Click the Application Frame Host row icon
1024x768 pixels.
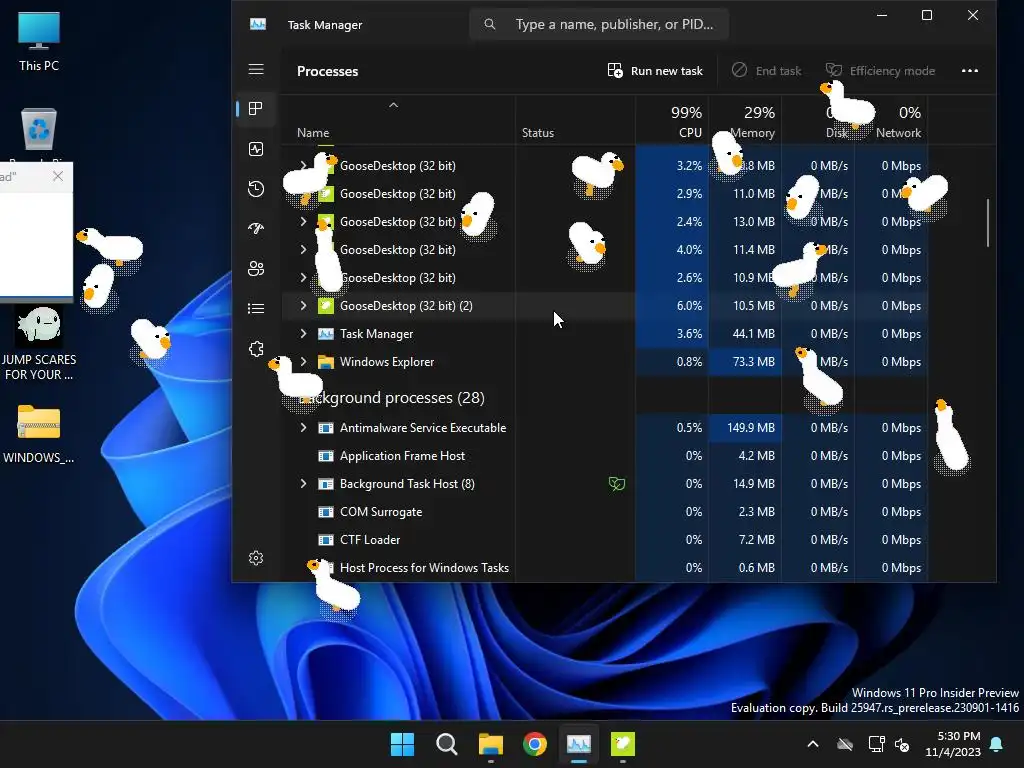point(325,456)
